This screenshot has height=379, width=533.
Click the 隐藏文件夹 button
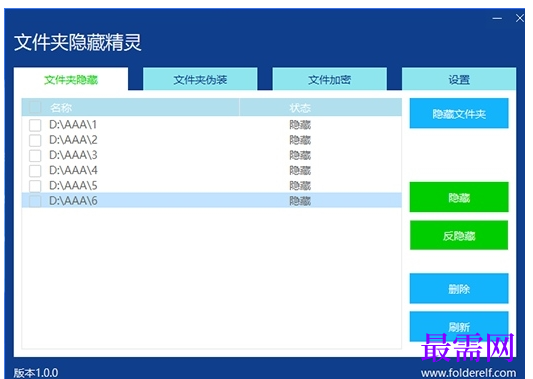[459, 113]
